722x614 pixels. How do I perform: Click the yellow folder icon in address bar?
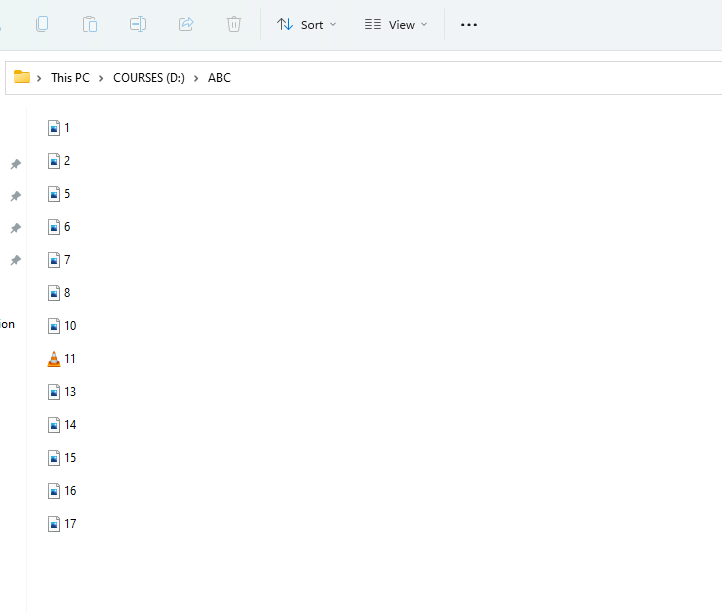tap(21, 77)
